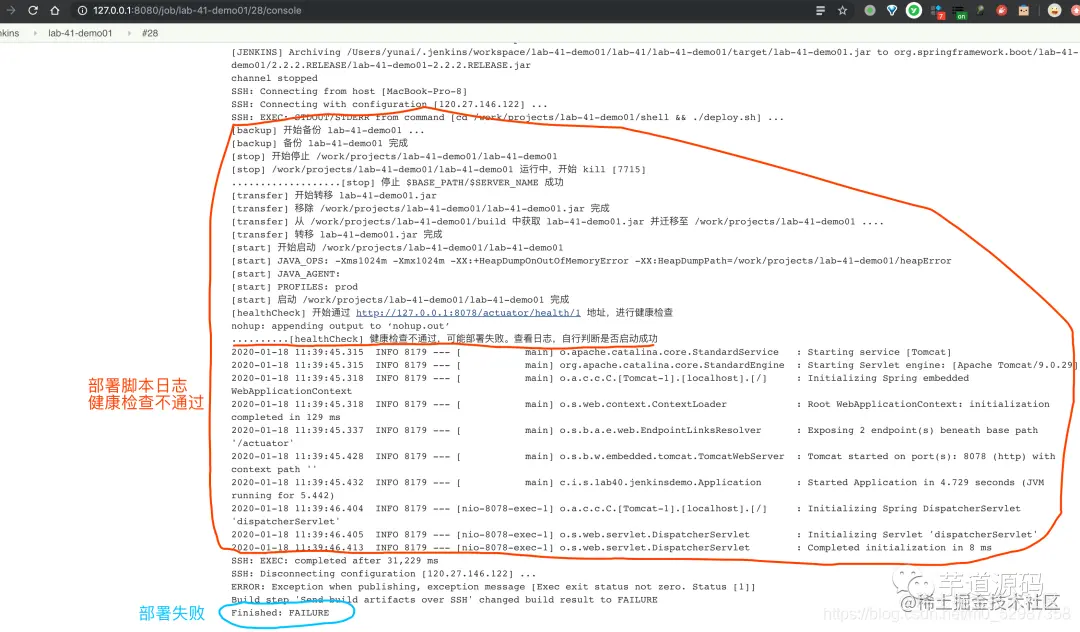The image size is (1080, 632).
Task: Click '[stop]' line mentioning kill [7715]
Action: (x=438, y=169)
